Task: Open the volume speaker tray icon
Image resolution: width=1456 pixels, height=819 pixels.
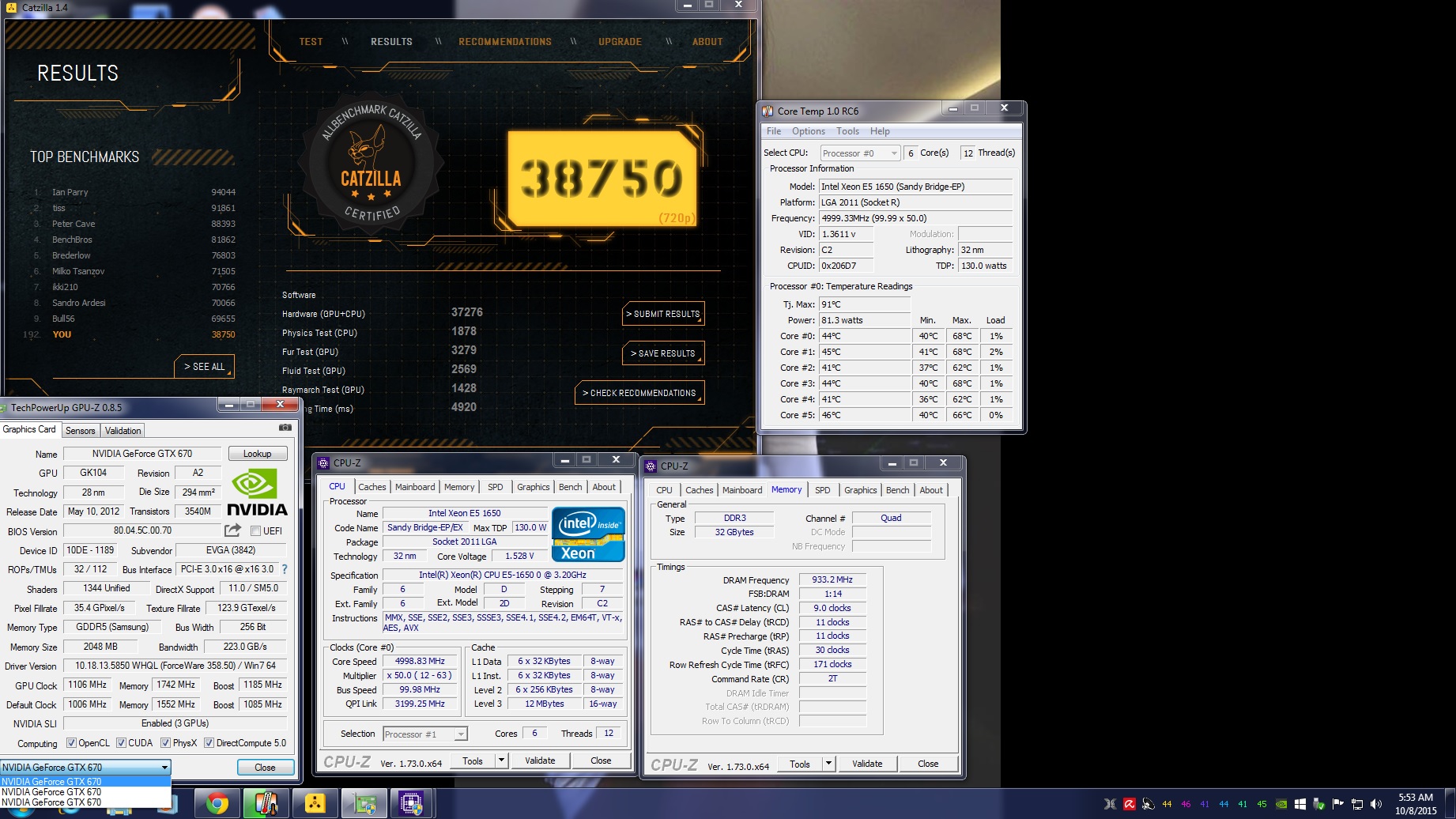Action: pyautogui.click(x=1375, y=804)
